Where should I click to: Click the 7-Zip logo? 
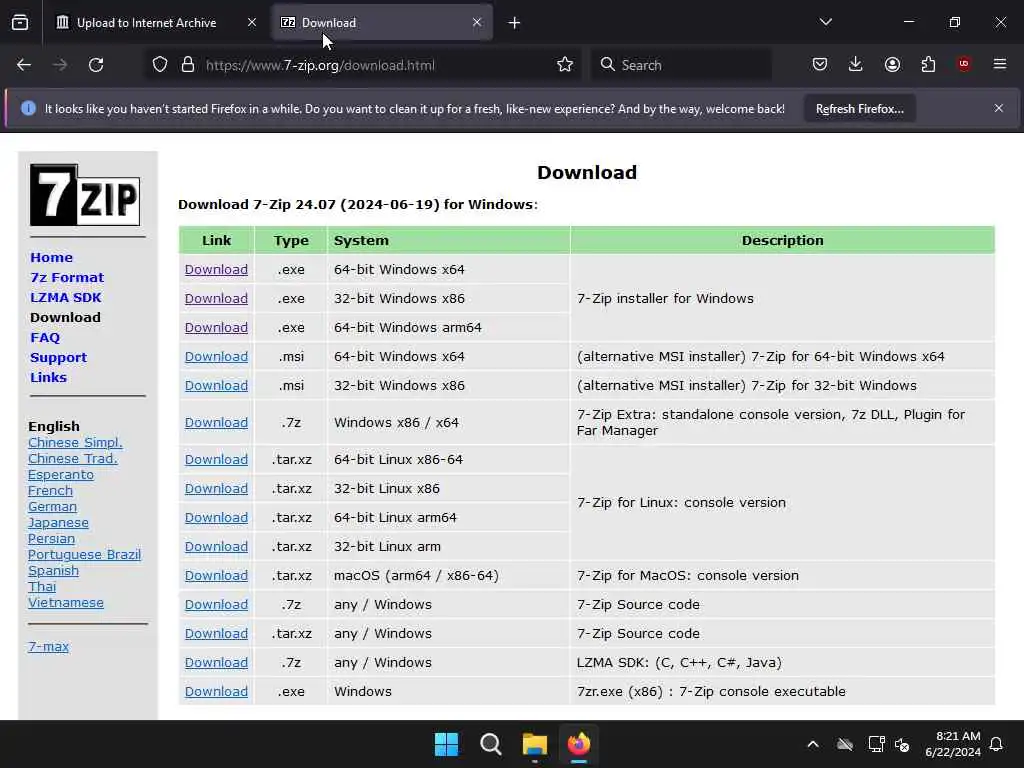pyautogui.click(x=85, y=195)
